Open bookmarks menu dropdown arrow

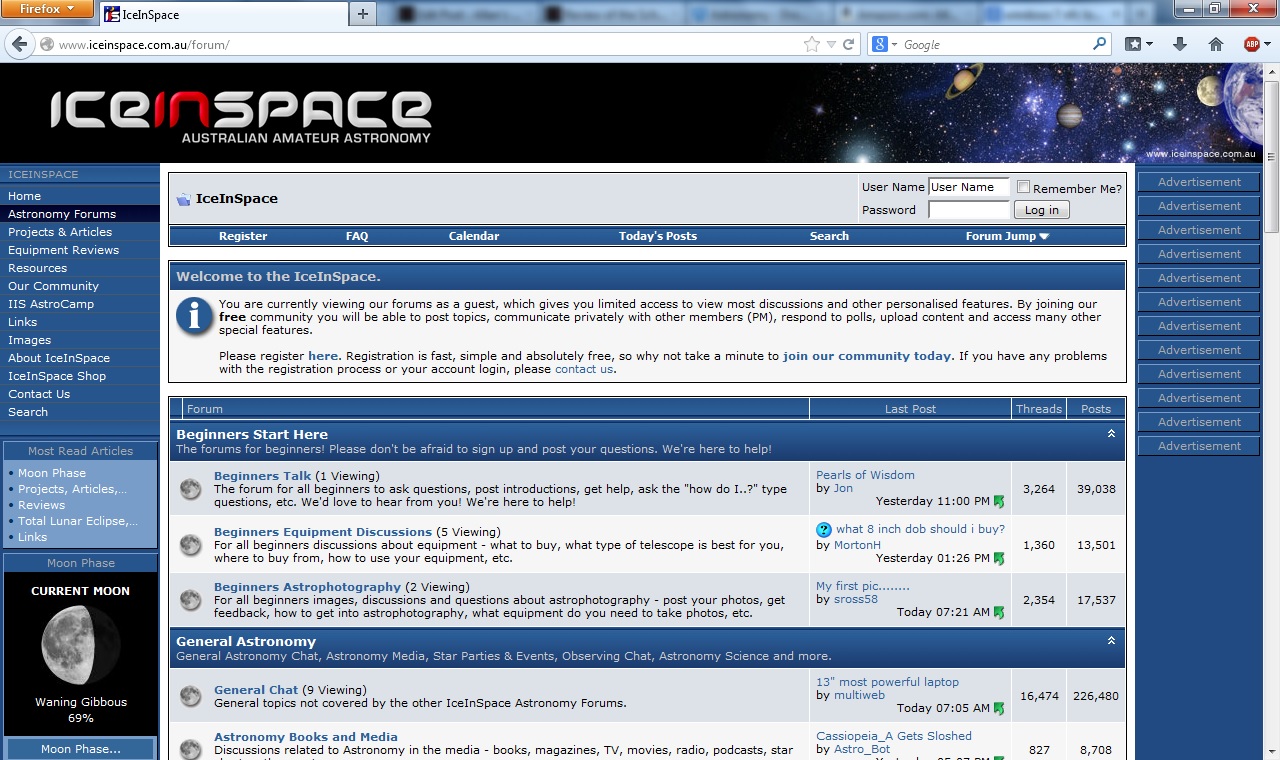(1149, 44)
